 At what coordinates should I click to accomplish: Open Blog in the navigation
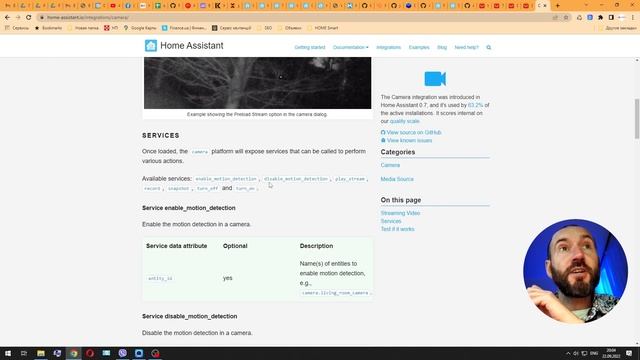click(x=442, y=47)
